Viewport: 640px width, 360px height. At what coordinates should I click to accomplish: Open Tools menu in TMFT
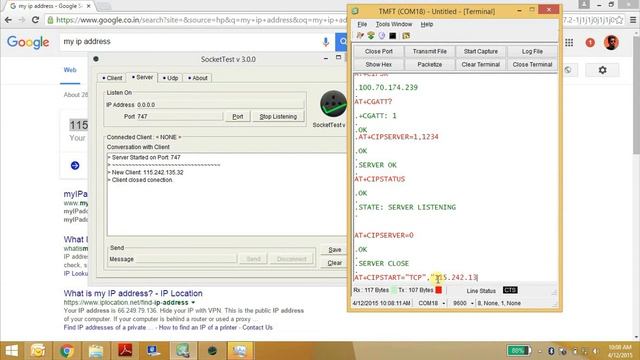382,24
